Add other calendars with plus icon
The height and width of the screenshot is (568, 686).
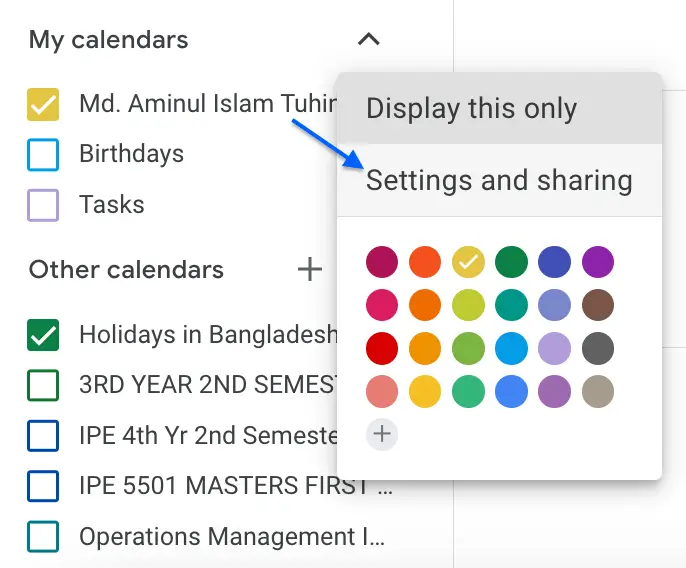[x=310, y=269]
